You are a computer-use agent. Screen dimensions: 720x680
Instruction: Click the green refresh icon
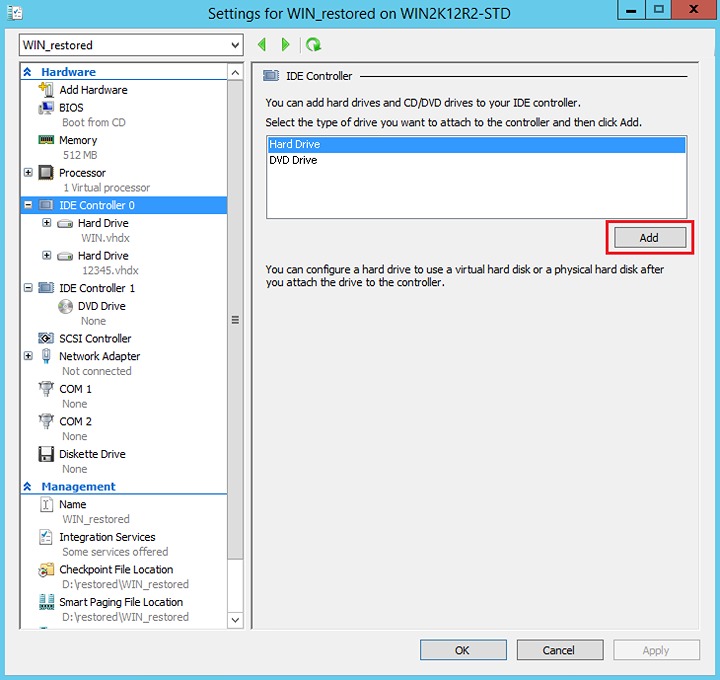pyautogui.click(x=313, y=45)
